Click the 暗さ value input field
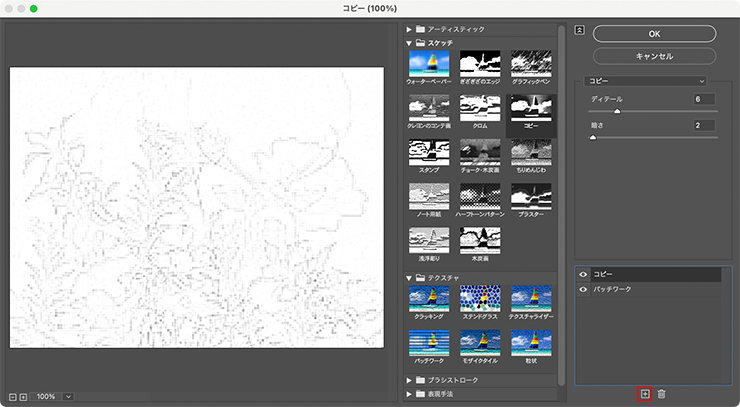The height and width of the screenshot is (407, 740). pyautogui.click(x=704, y=125)
